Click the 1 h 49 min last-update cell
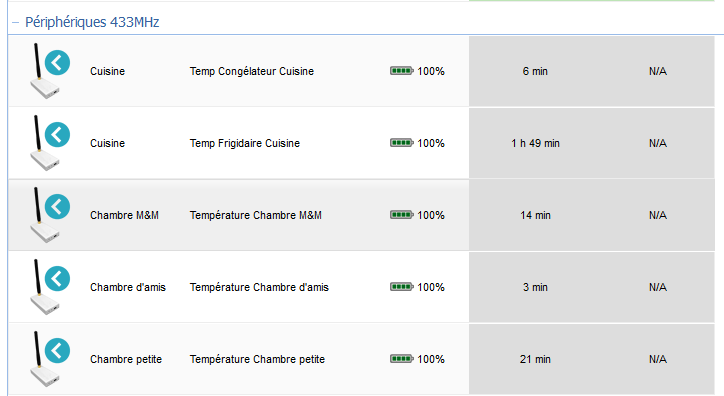The width and height of the screenshot is (724, 396). coord(535,143)
